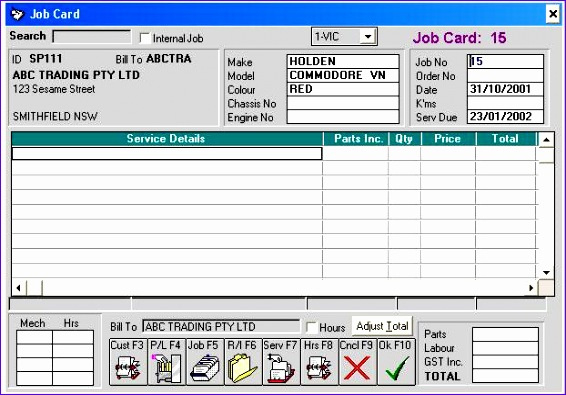
Task: Click the Serv F7 service icon
Action: click(x=281, y=362)
